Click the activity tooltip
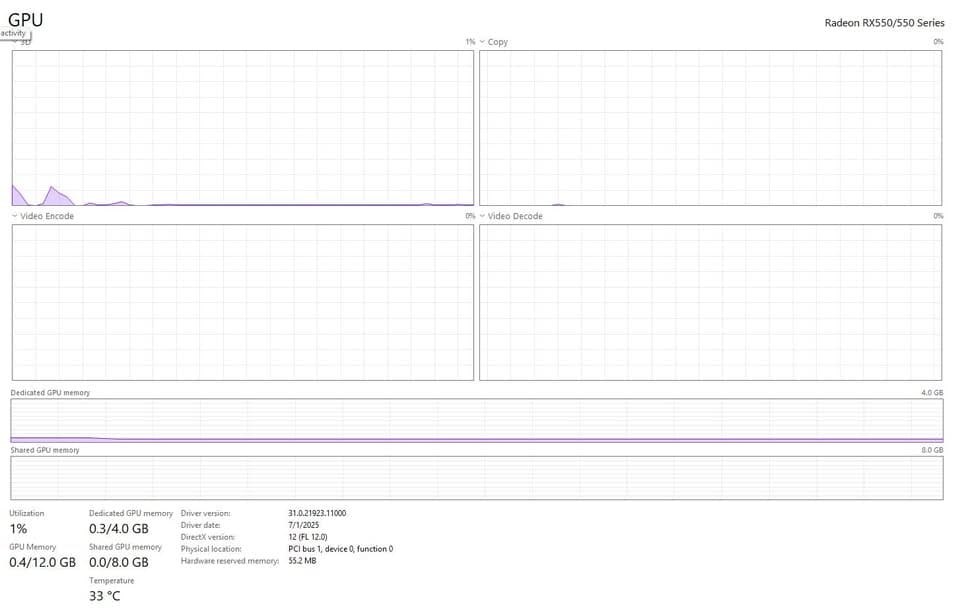 pyautogui.click(x=14, y=33)
